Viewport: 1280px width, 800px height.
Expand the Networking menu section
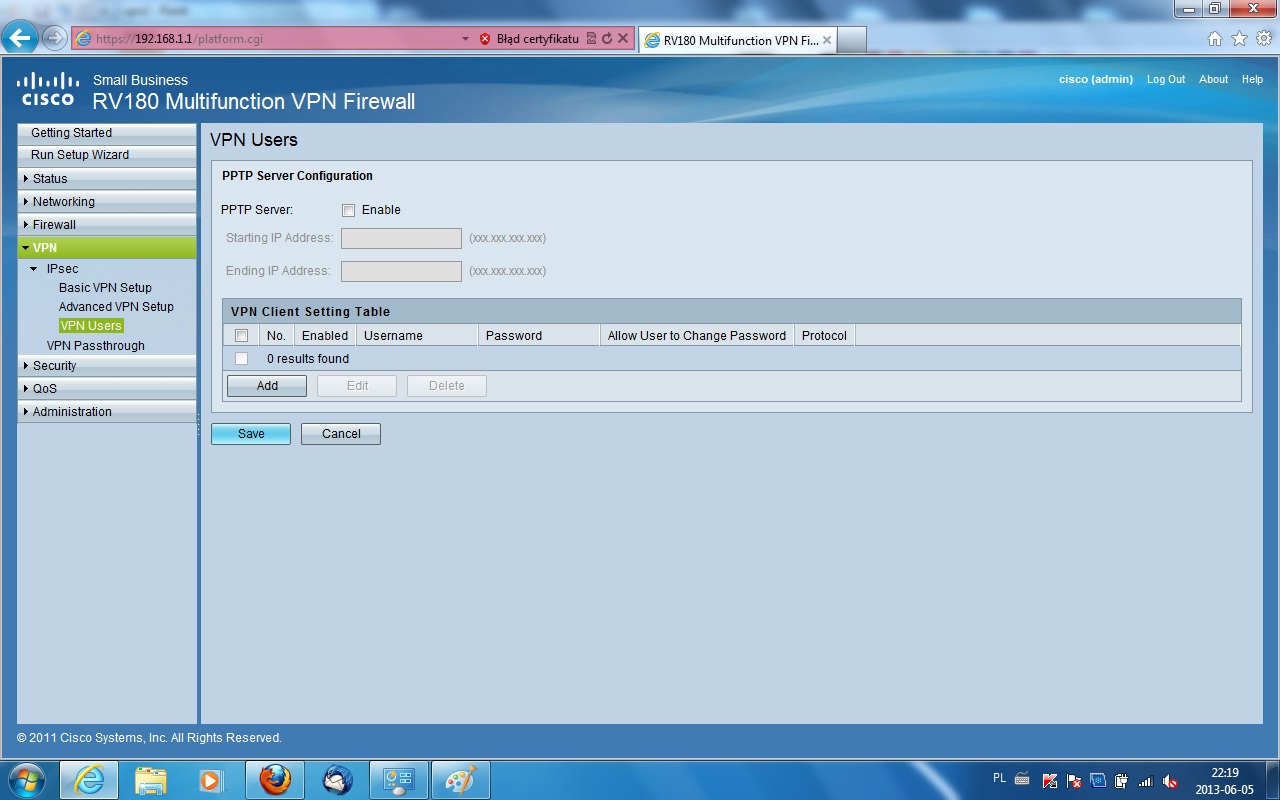coord(107,202)
